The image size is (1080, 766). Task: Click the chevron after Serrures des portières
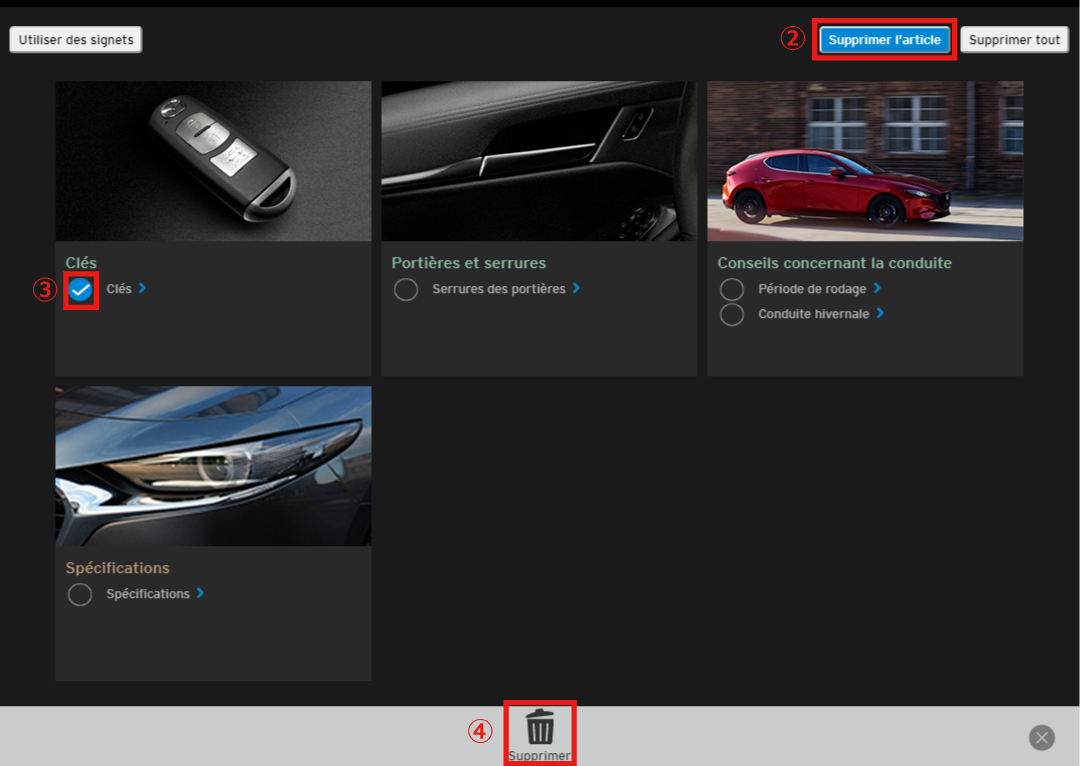[576, 288]
